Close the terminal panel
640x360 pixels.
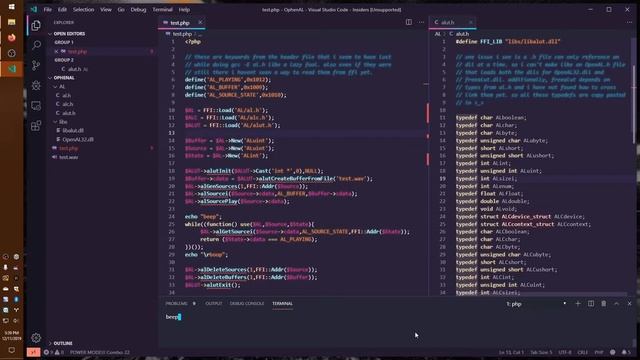click(x=629, y=304)
